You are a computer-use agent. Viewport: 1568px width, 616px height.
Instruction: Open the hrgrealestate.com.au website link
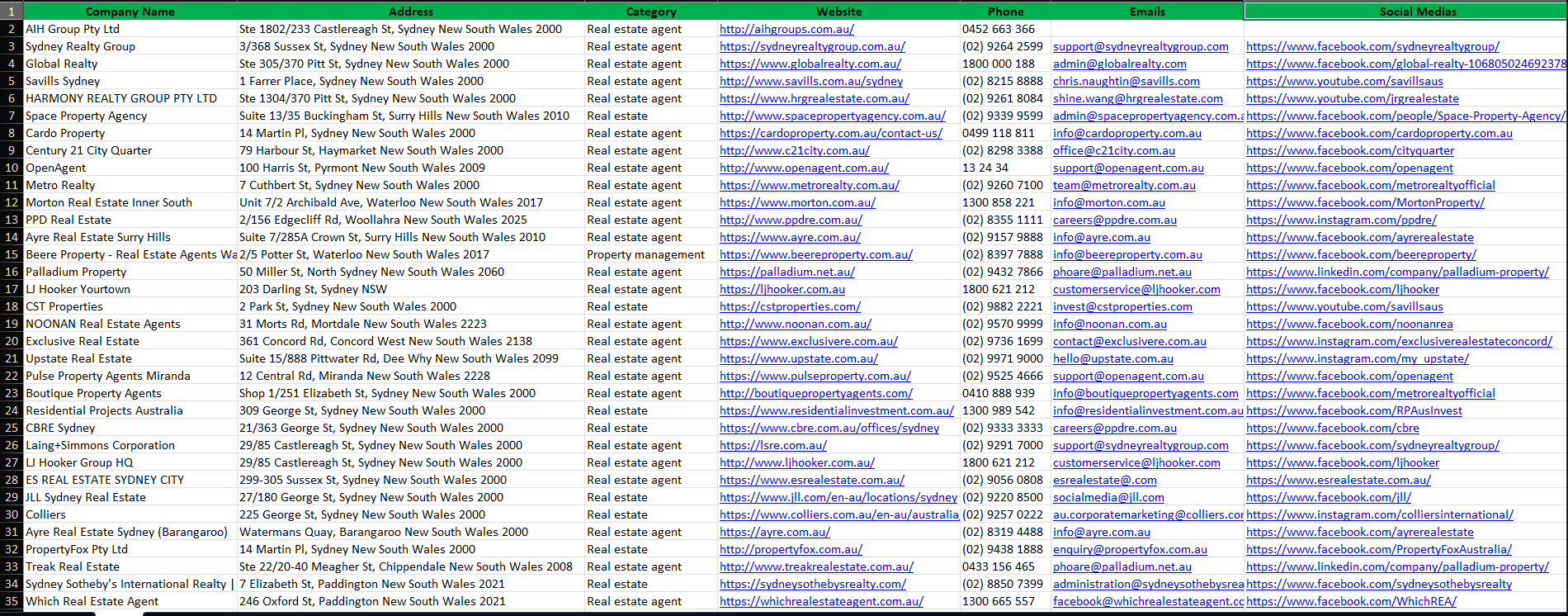click(815, 98)
